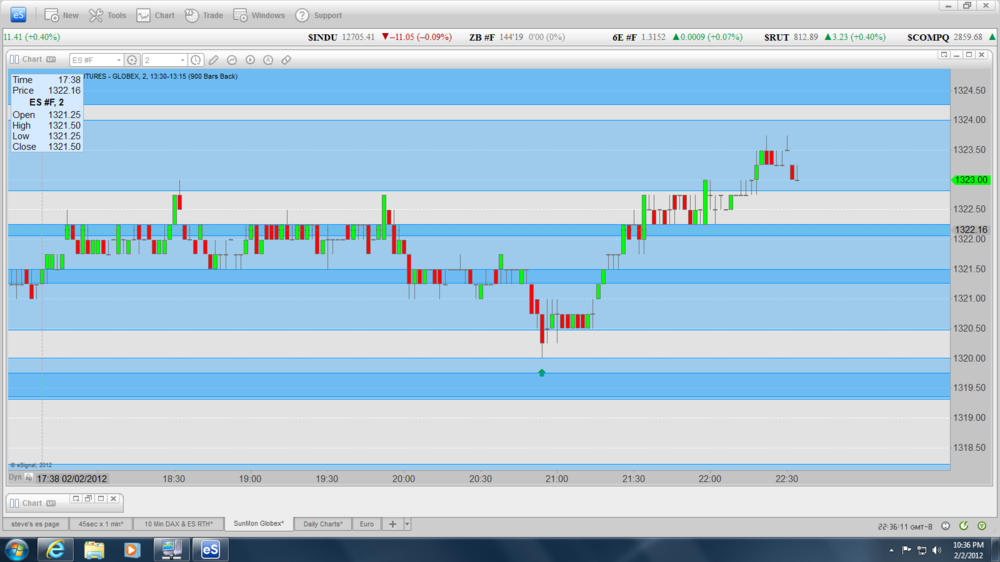Open the studies chart-line icon

(232, 60)
